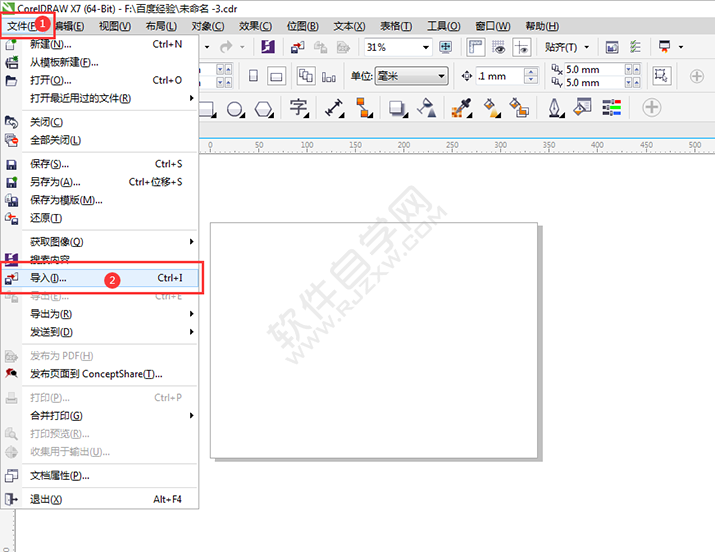
Task: Toggle Show Guidelines button
Action: pos(522,46)
